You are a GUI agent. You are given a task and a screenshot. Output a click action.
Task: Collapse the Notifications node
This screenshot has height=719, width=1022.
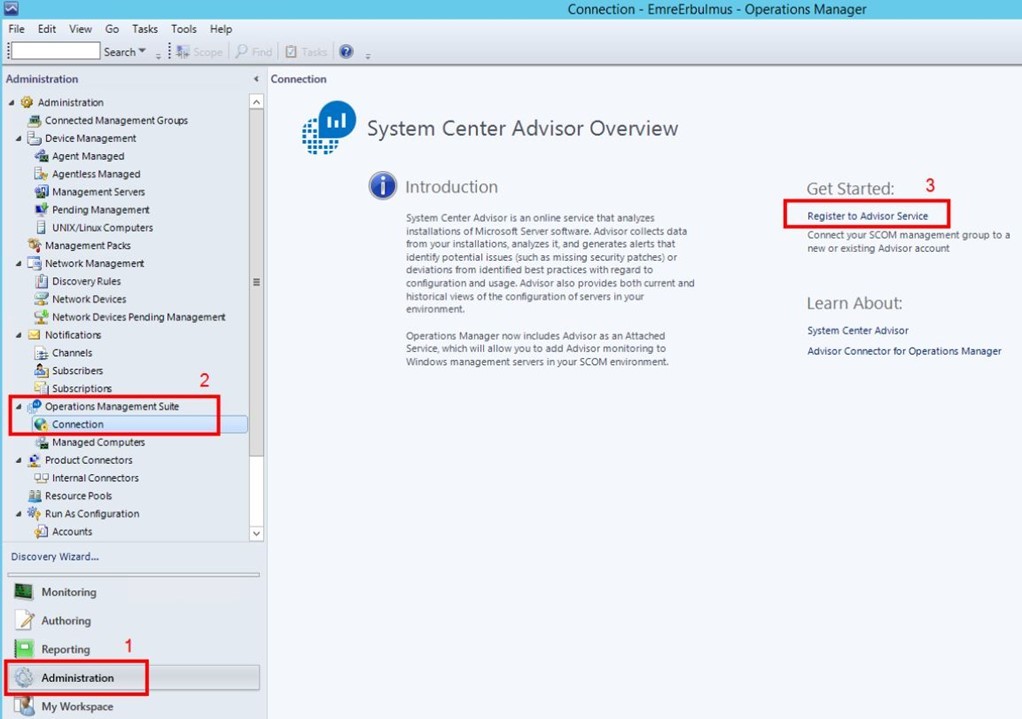(18, 335)
